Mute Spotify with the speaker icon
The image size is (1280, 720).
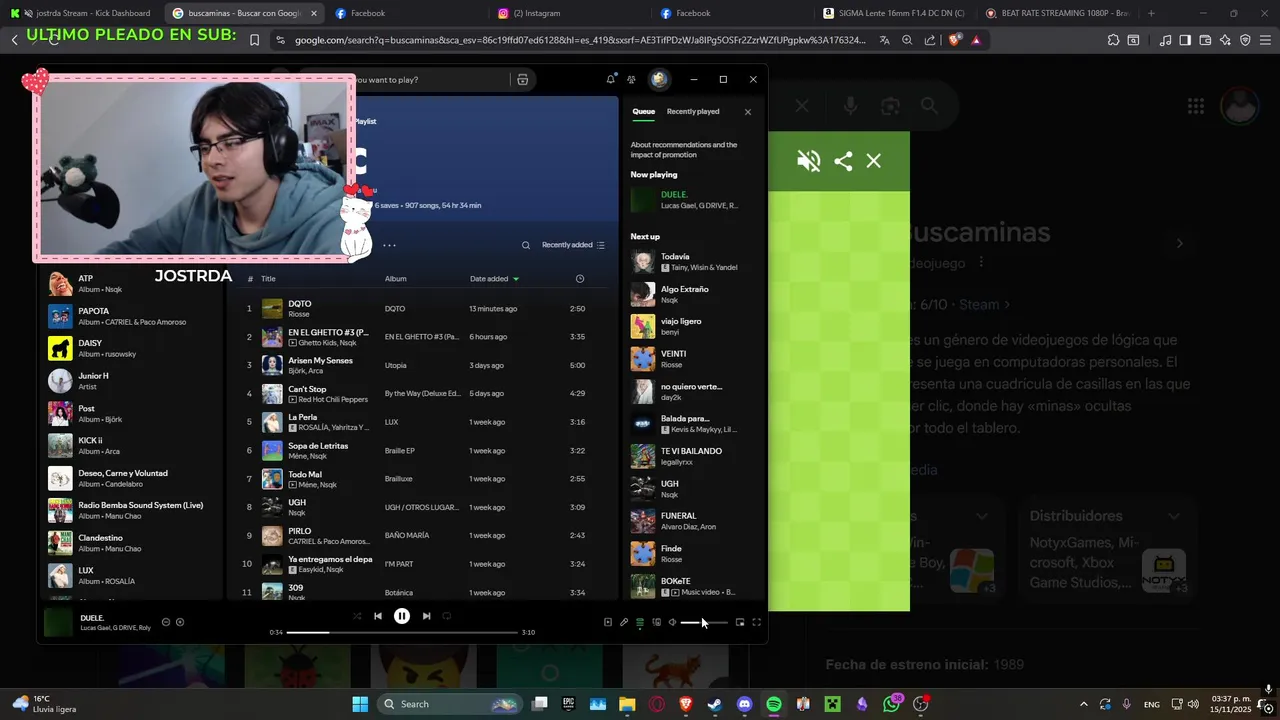[672, 622]
